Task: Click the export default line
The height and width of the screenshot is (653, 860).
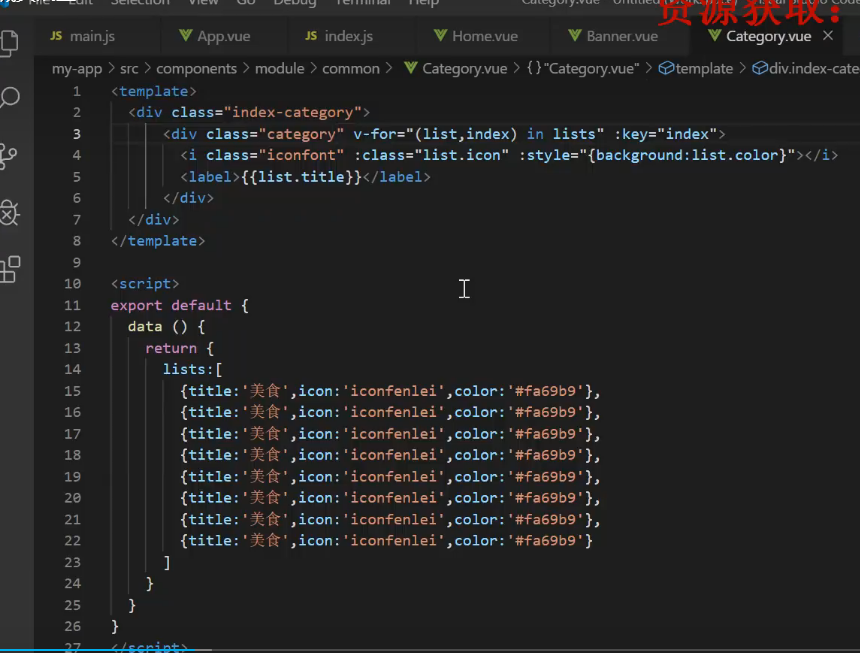Action: click(x=179, y=305)
